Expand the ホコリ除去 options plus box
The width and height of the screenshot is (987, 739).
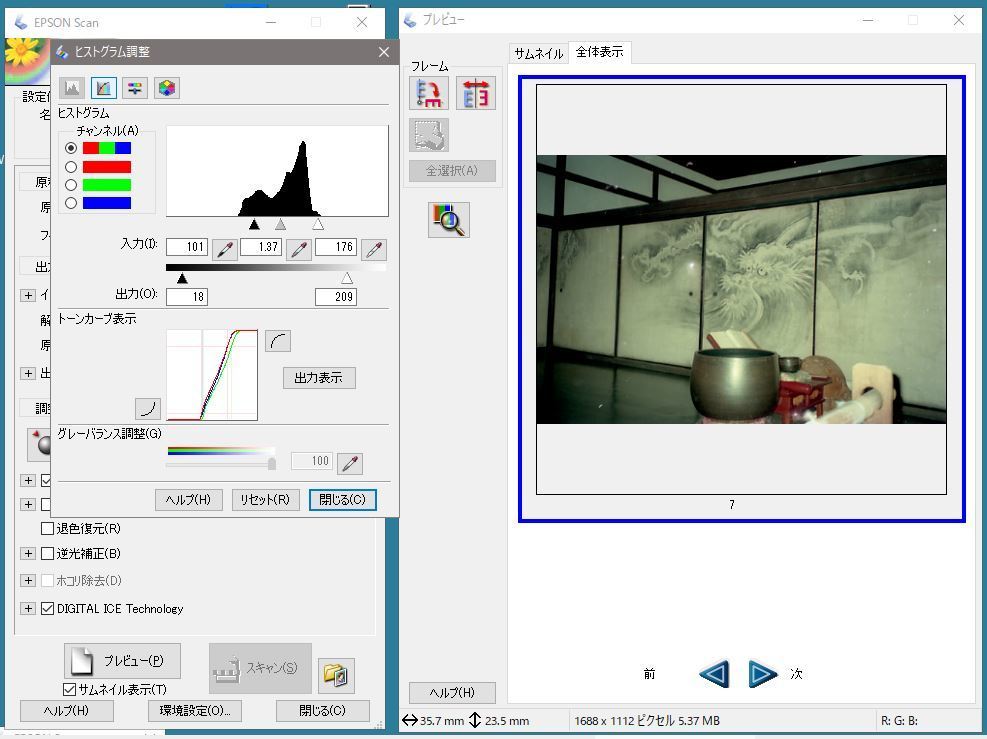28,580
